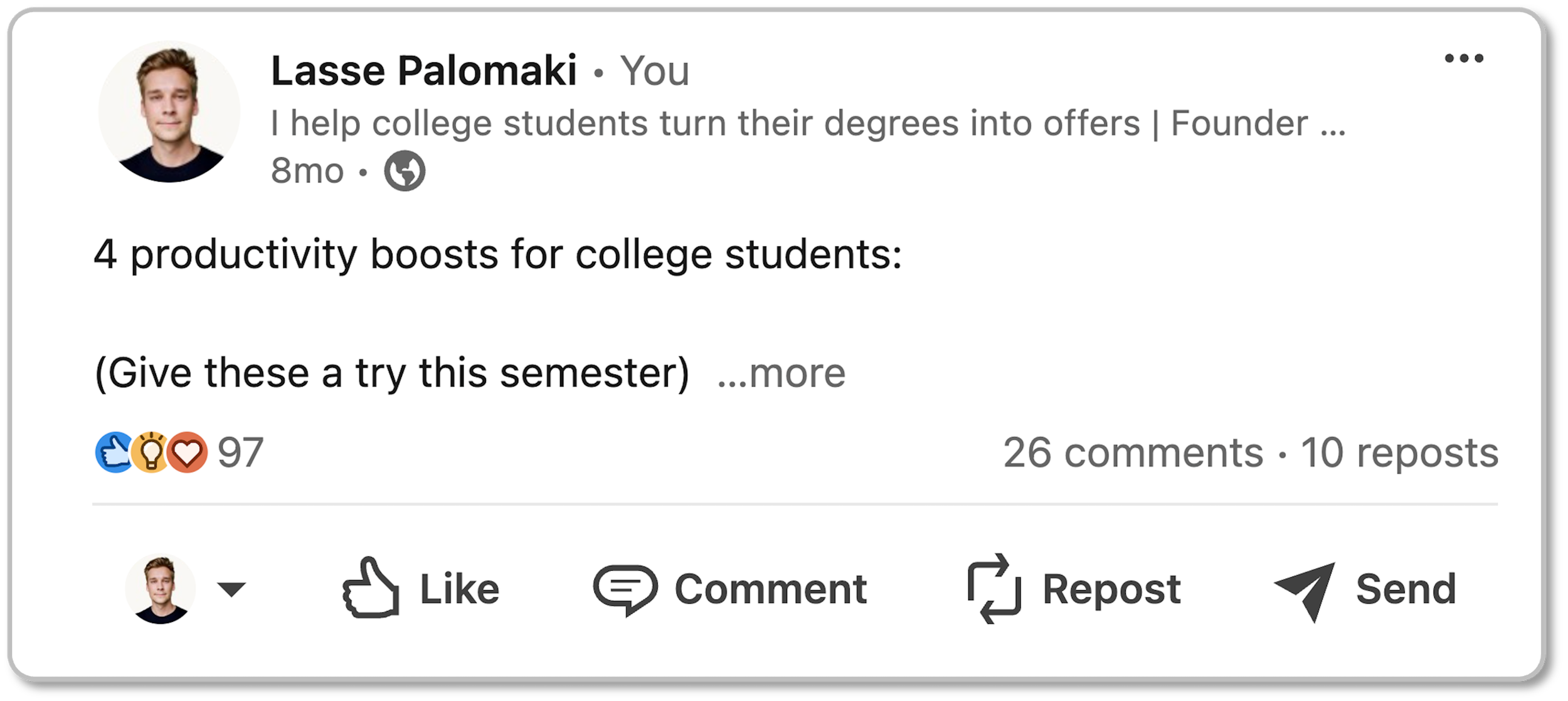
Task: Expand the post with …more
Action: [781, 374]
